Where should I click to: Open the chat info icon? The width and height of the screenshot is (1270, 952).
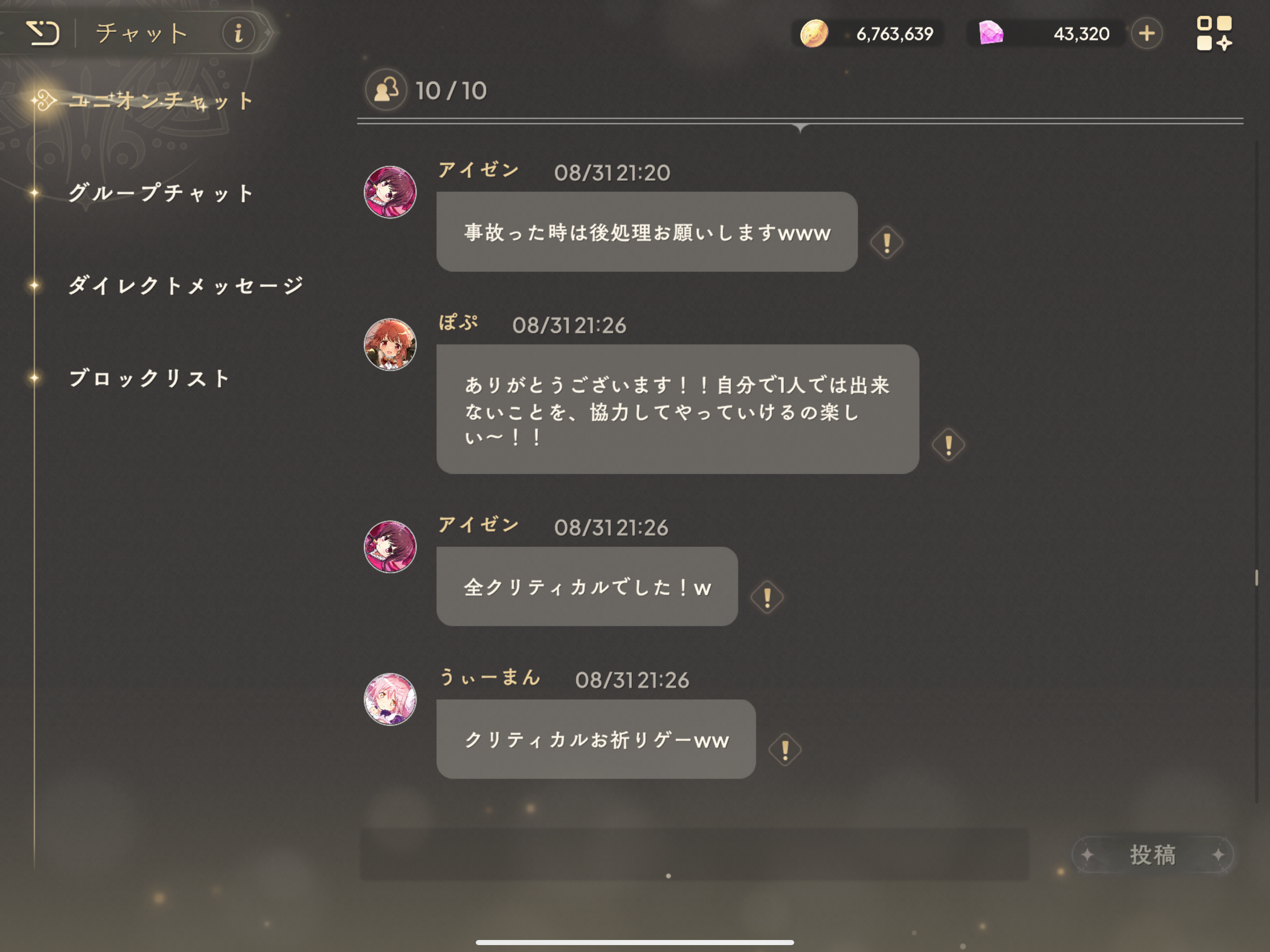(x=238, y=33)
